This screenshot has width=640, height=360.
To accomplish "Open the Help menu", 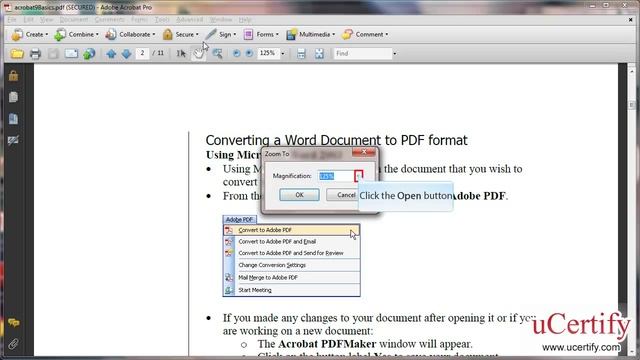I will point(245,20).
